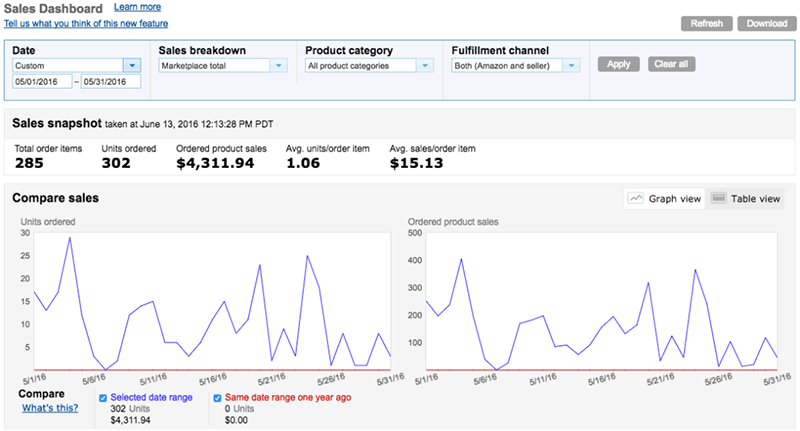Open the feedback link about new feature

[x=87, y=23]
